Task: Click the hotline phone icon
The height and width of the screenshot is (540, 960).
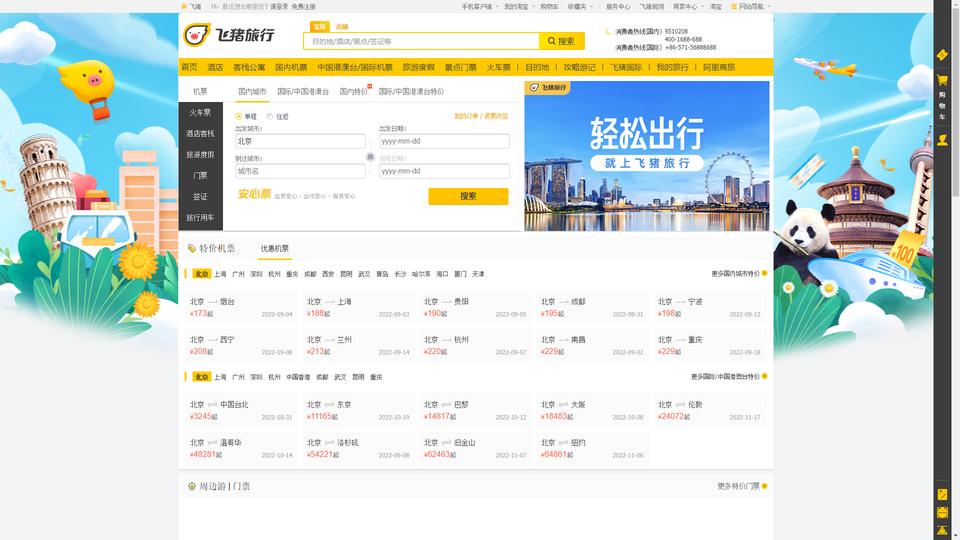Action: (608, 31)
